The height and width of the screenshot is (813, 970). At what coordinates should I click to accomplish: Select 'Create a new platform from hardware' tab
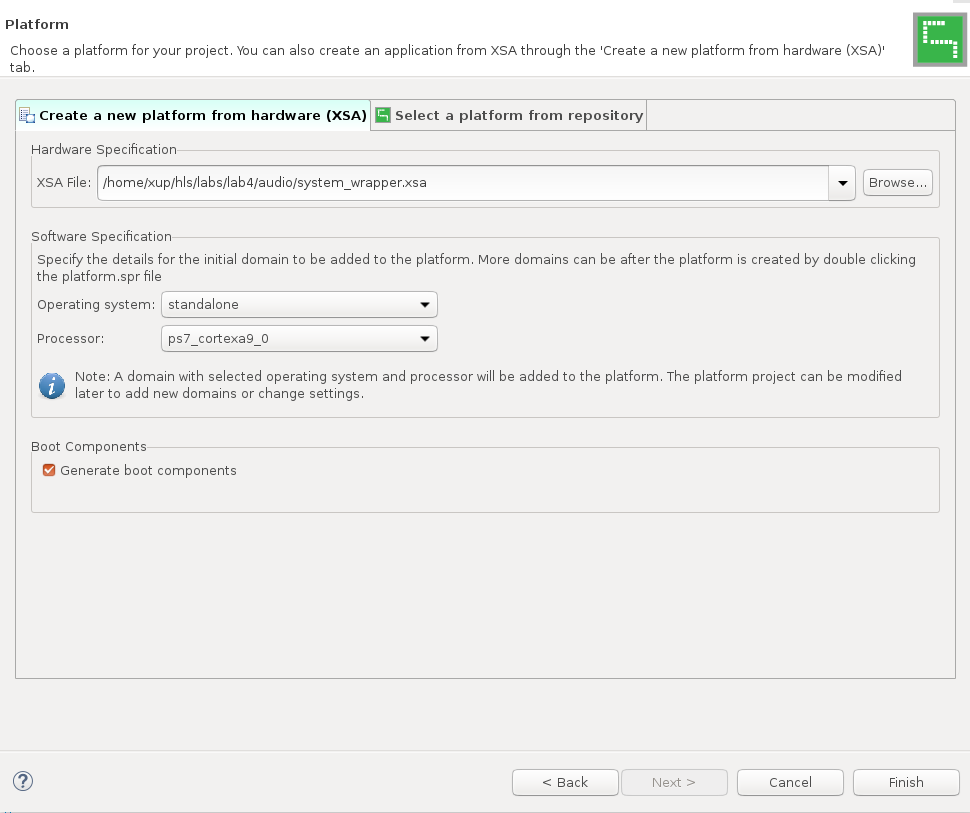[x=202, y=116]
